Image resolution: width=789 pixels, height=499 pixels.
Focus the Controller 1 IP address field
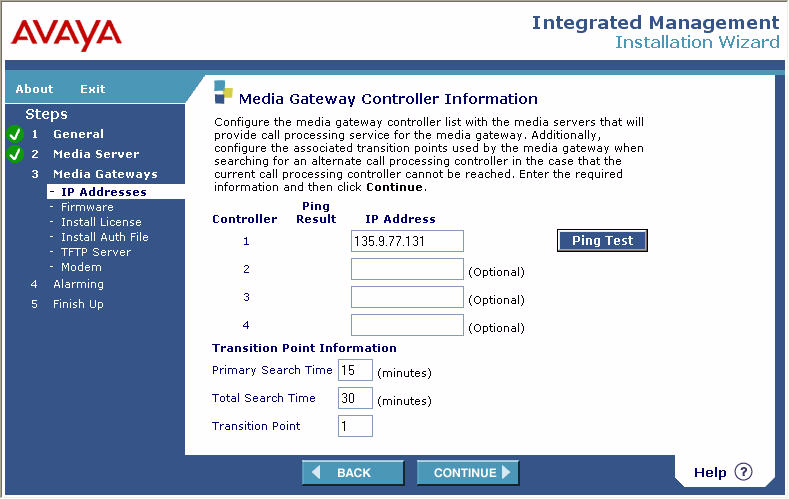click(407, 241)
